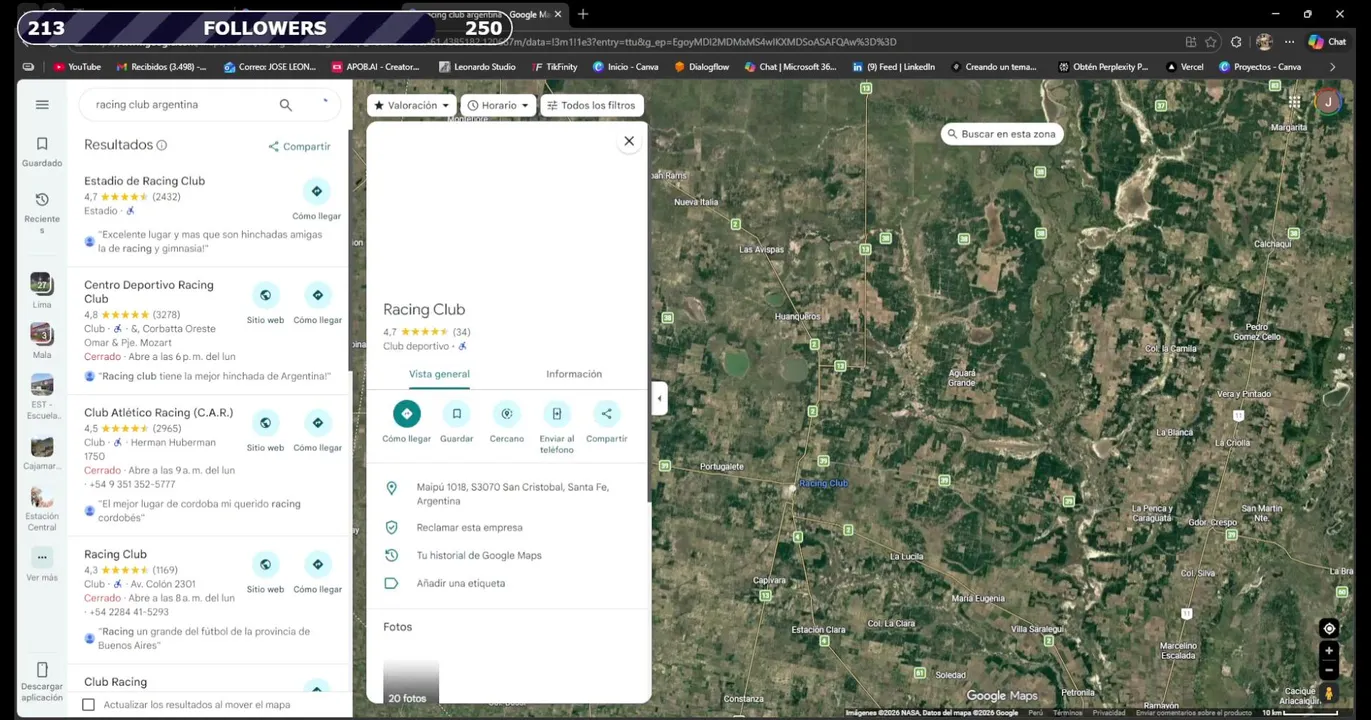Click Compartir next to Resultados
Image resolution: width=1371 pixels, height=720 pixels.
299,146
